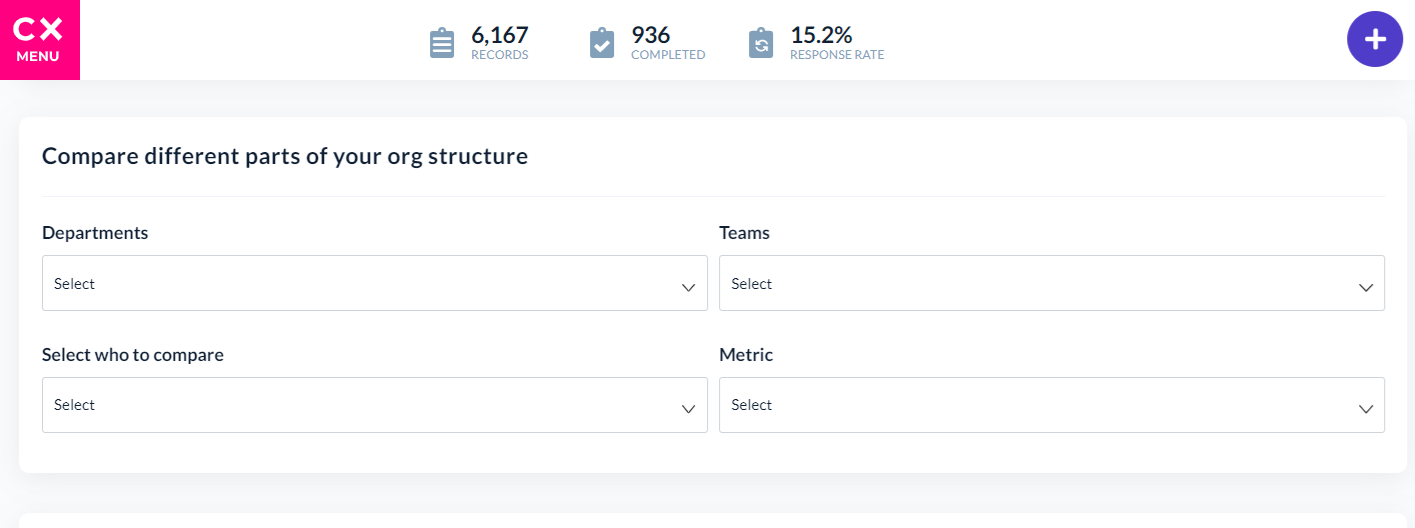The height and width of the screenshot is (528, 1415).
Task: Open the Teams select field
Action: click(1052, 283)
